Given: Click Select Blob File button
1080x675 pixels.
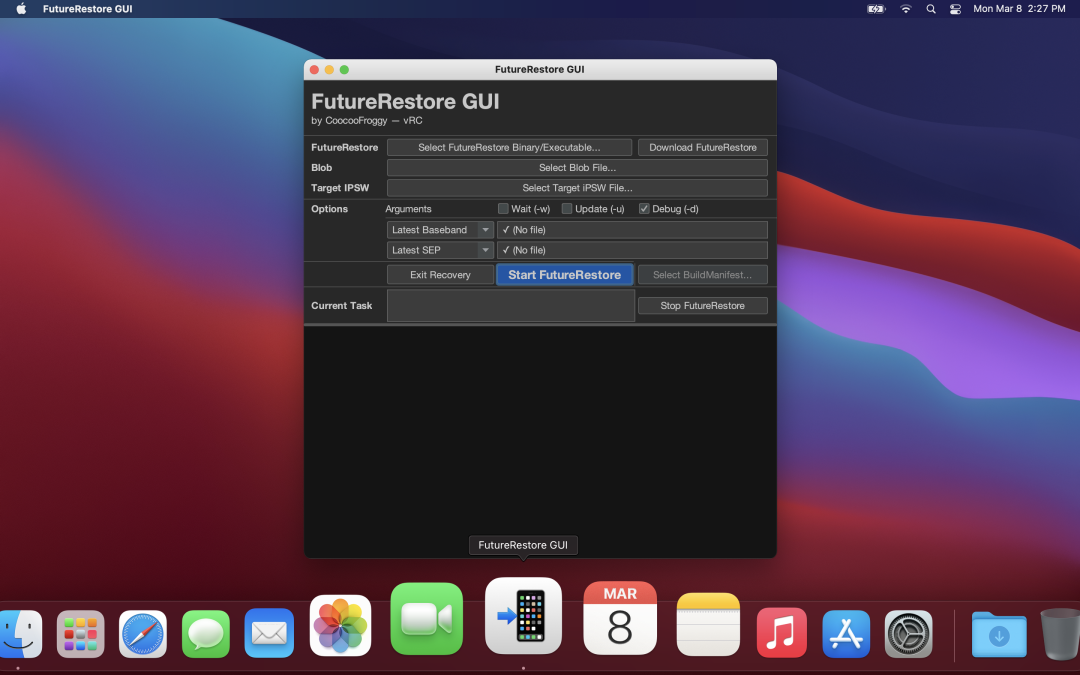Looking at the screenshot, I should 577,167.
